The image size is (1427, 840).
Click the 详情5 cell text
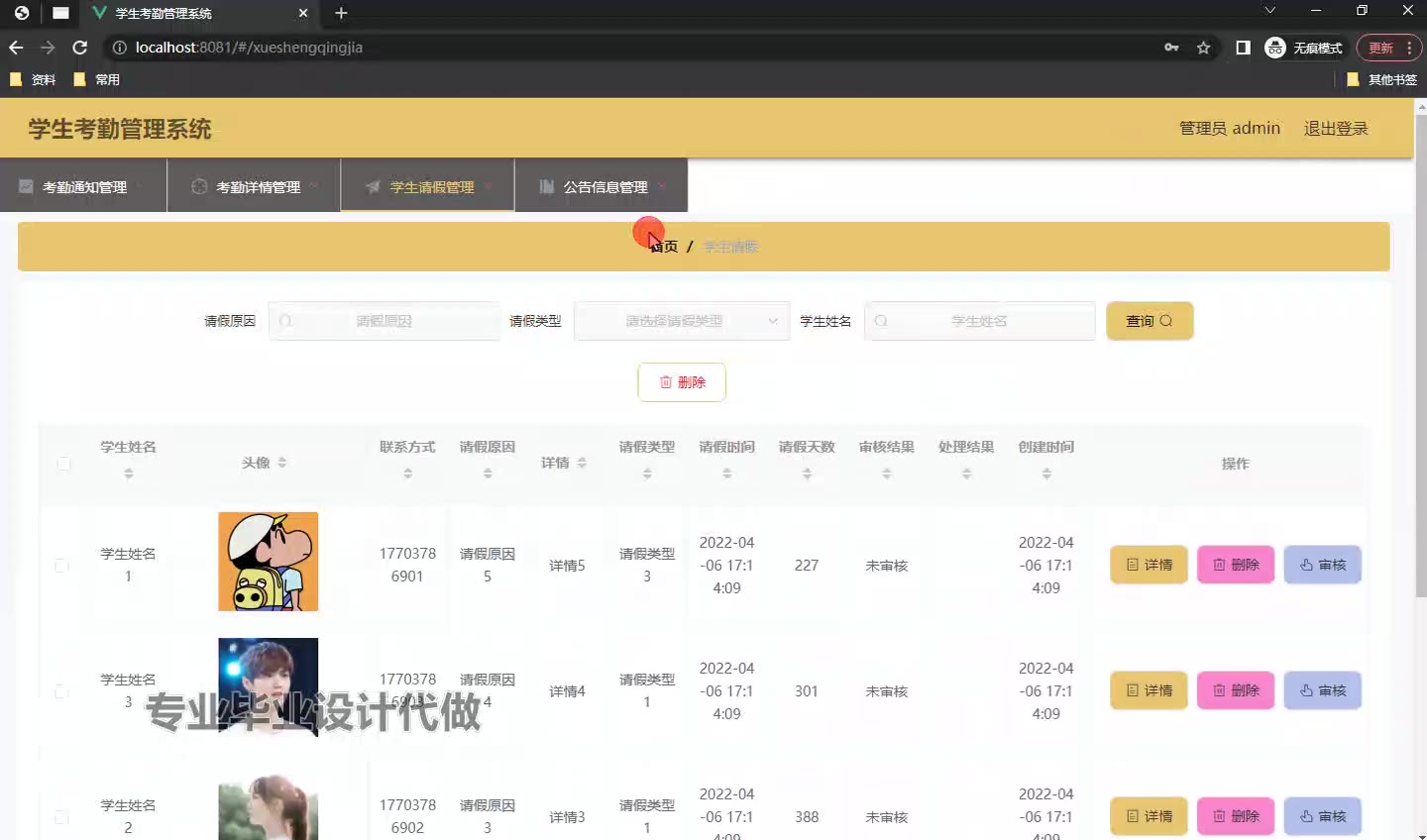[x=567, y=566]
